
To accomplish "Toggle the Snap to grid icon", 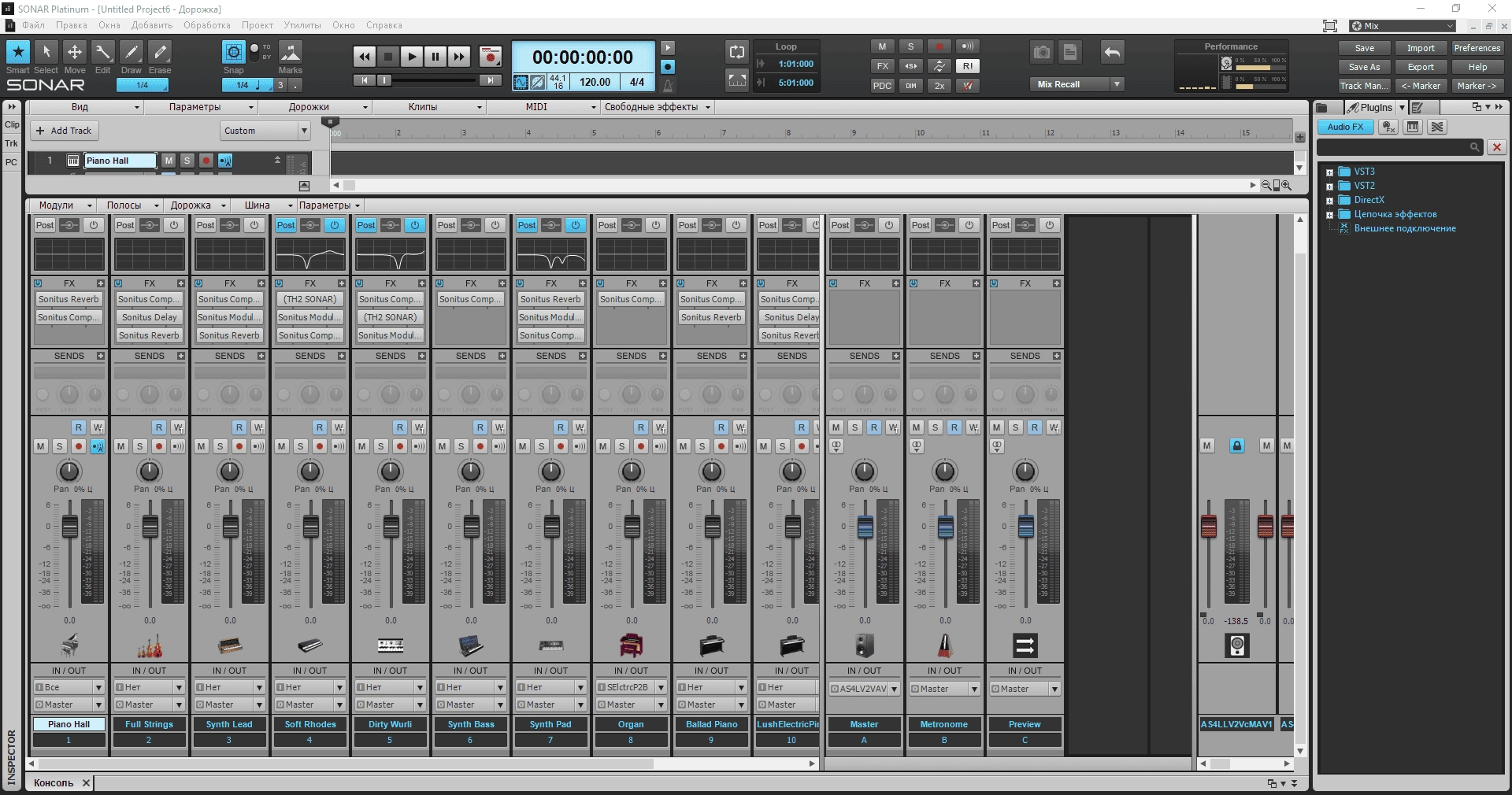I will click(x=233, y=52).
